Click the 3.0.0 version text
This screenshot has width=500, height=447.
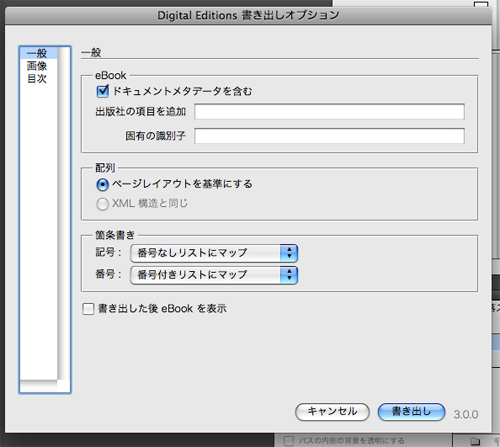tap(466, 414)
